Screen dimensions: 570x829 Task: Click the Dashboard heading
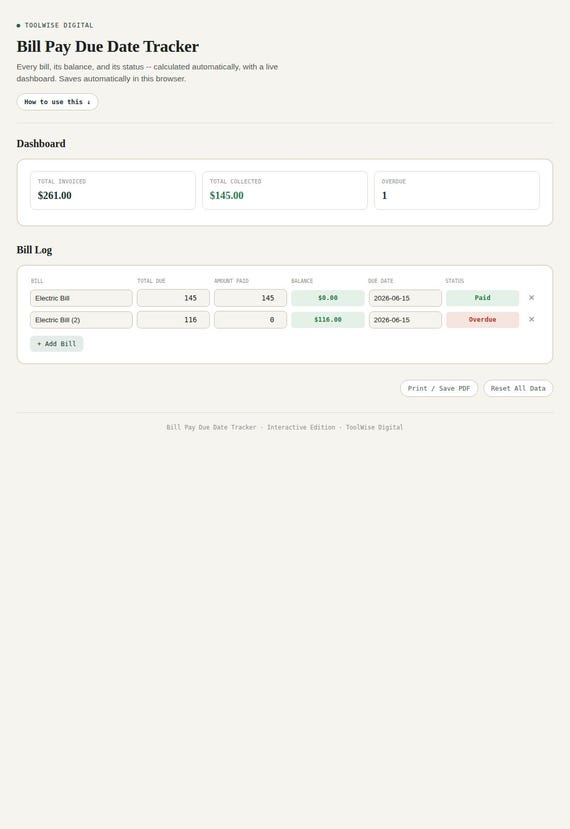(41, 144)
